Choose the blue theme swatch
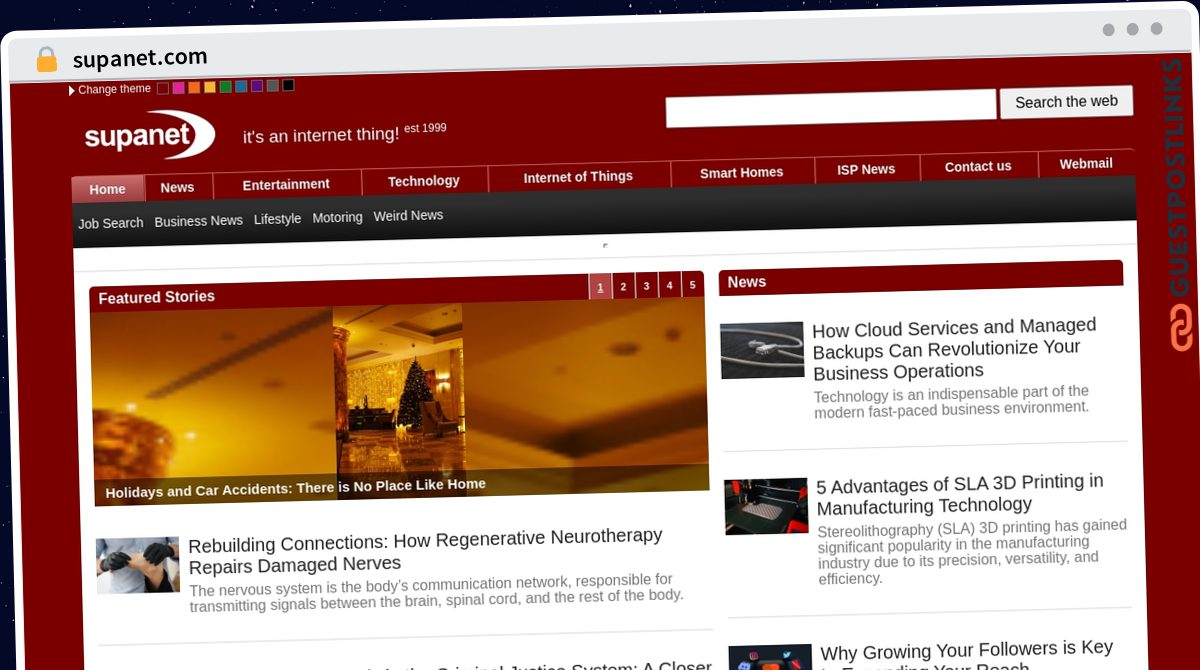 coord(241,87)
